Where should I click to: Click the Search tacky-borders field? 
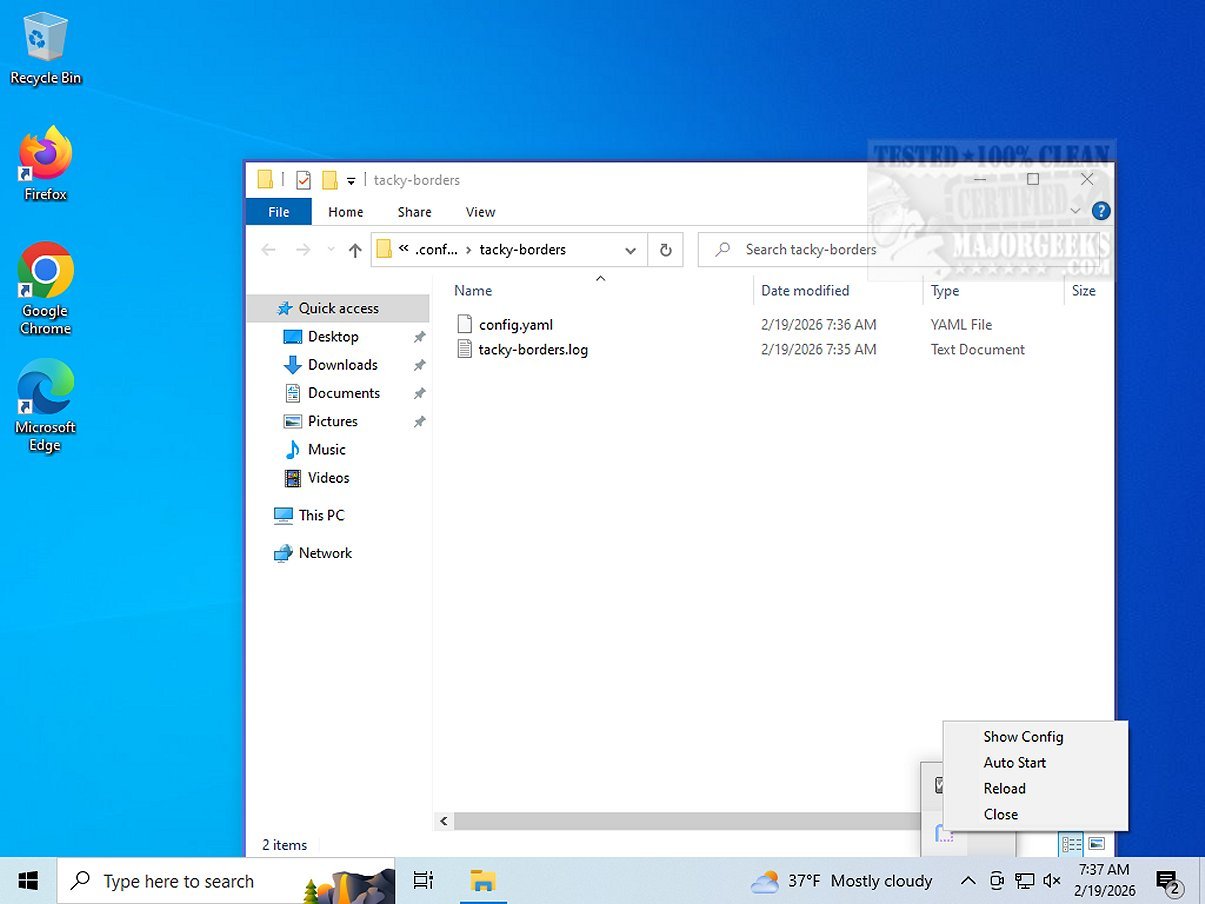coord(810,250)
